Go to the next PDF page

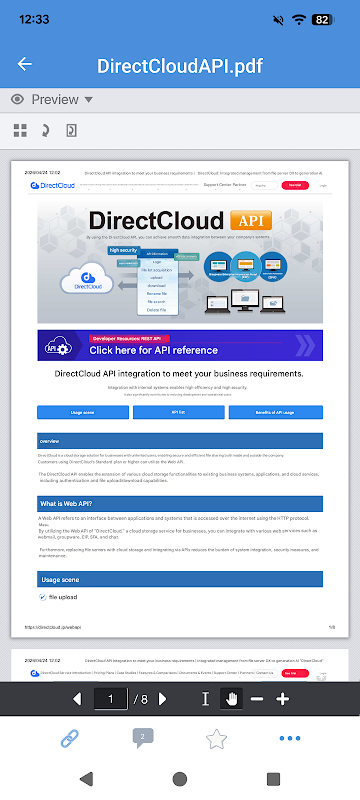[x=163, y=698]
